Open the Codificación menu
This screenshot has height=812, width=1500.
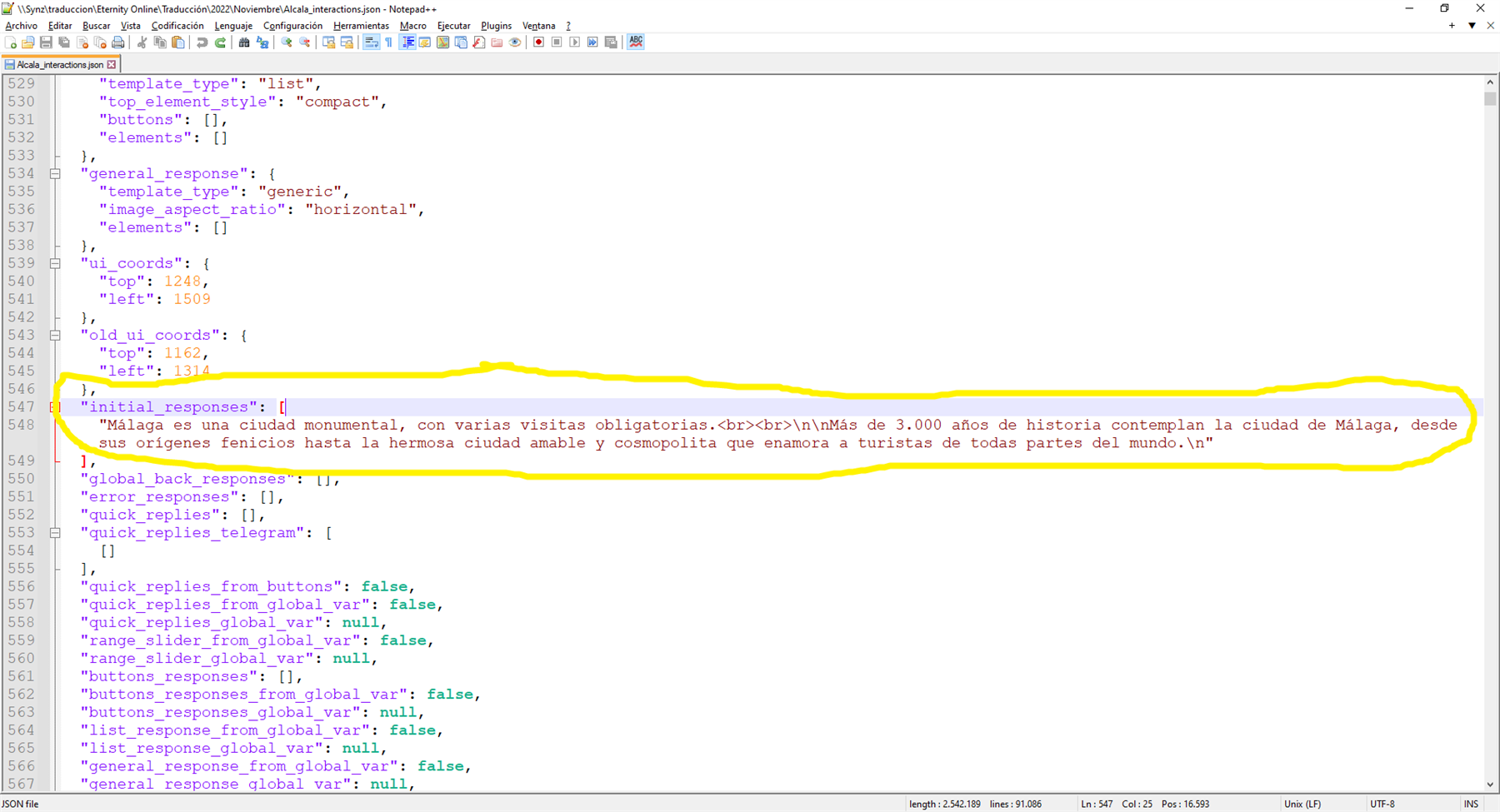pos(177,26)
